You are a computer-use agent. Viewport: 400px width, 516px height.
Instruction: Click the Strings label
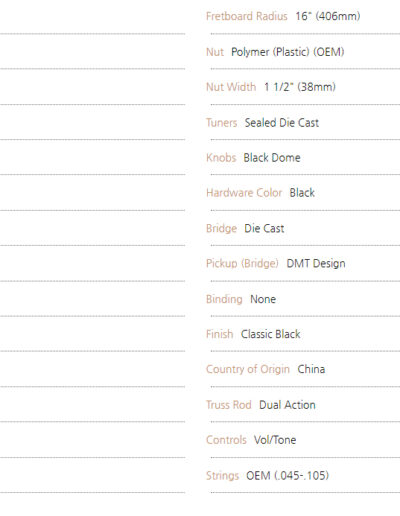pyautogui.click(x=222, y=476)
